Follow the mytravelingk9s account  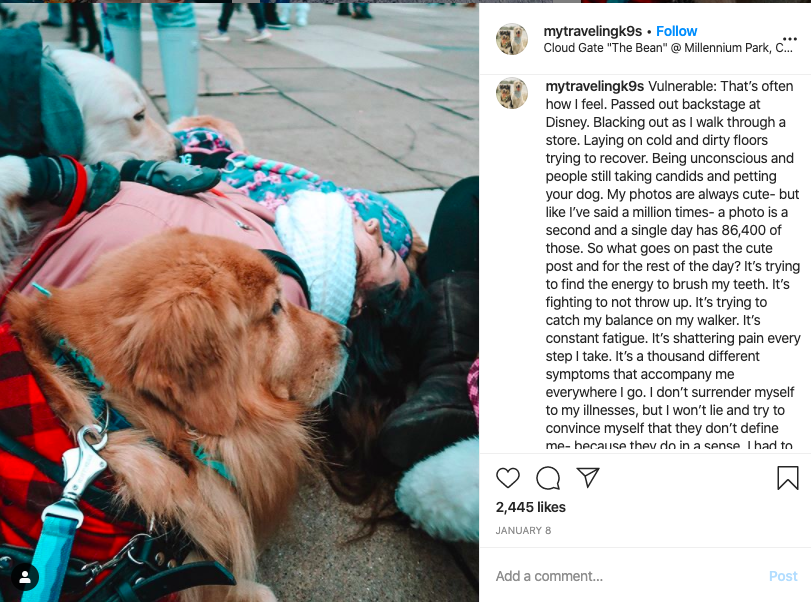click(677, 31)
